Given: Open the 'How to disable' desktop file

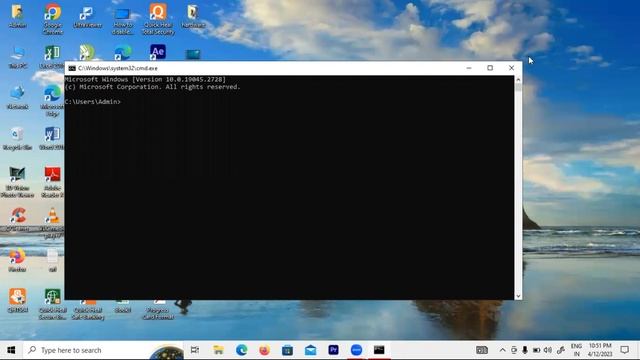Looking at the screenshot, I should point(122,20).
